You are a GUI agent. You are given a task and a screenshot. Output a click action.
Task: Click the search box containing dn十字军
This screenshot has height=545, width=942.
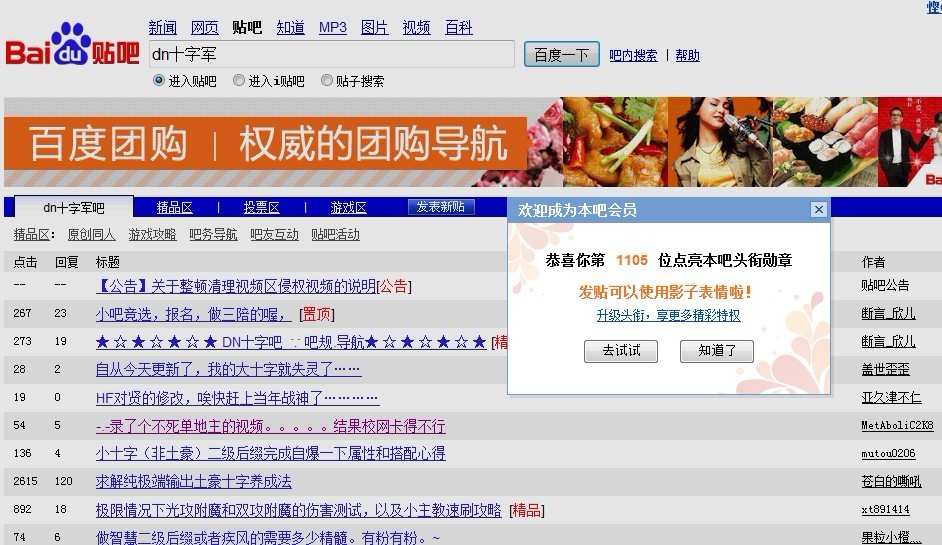click(x=331, y=54)
